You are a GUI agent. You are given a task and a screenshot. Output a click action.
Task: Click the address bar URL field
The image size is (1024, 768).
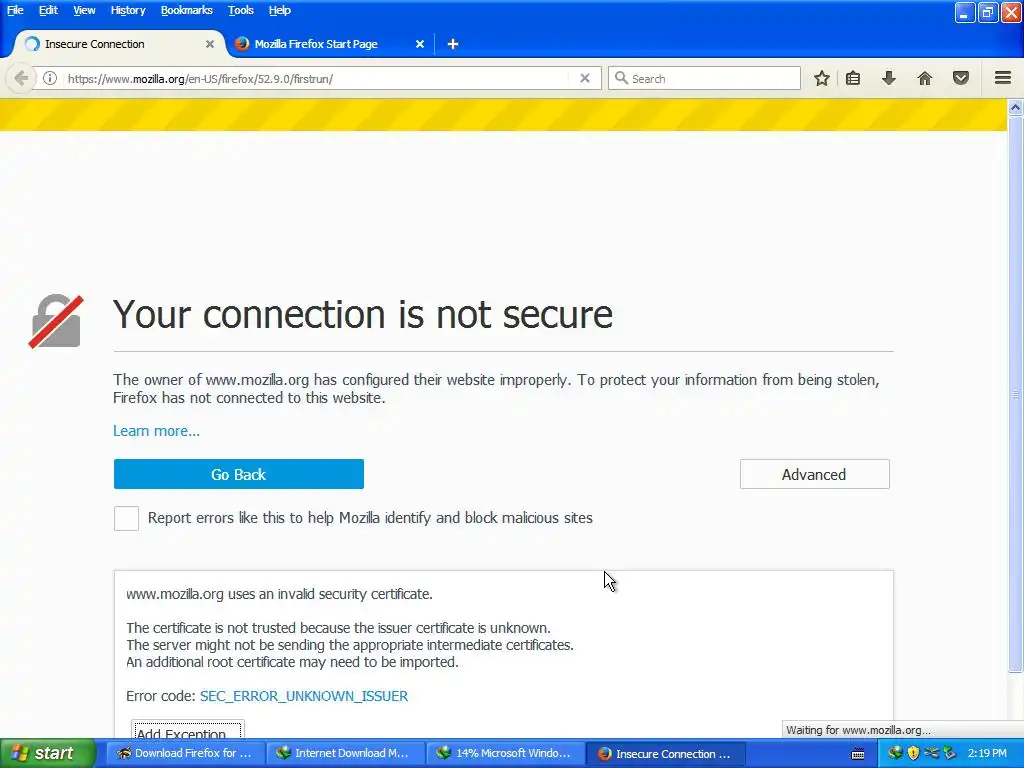[317, 78]
